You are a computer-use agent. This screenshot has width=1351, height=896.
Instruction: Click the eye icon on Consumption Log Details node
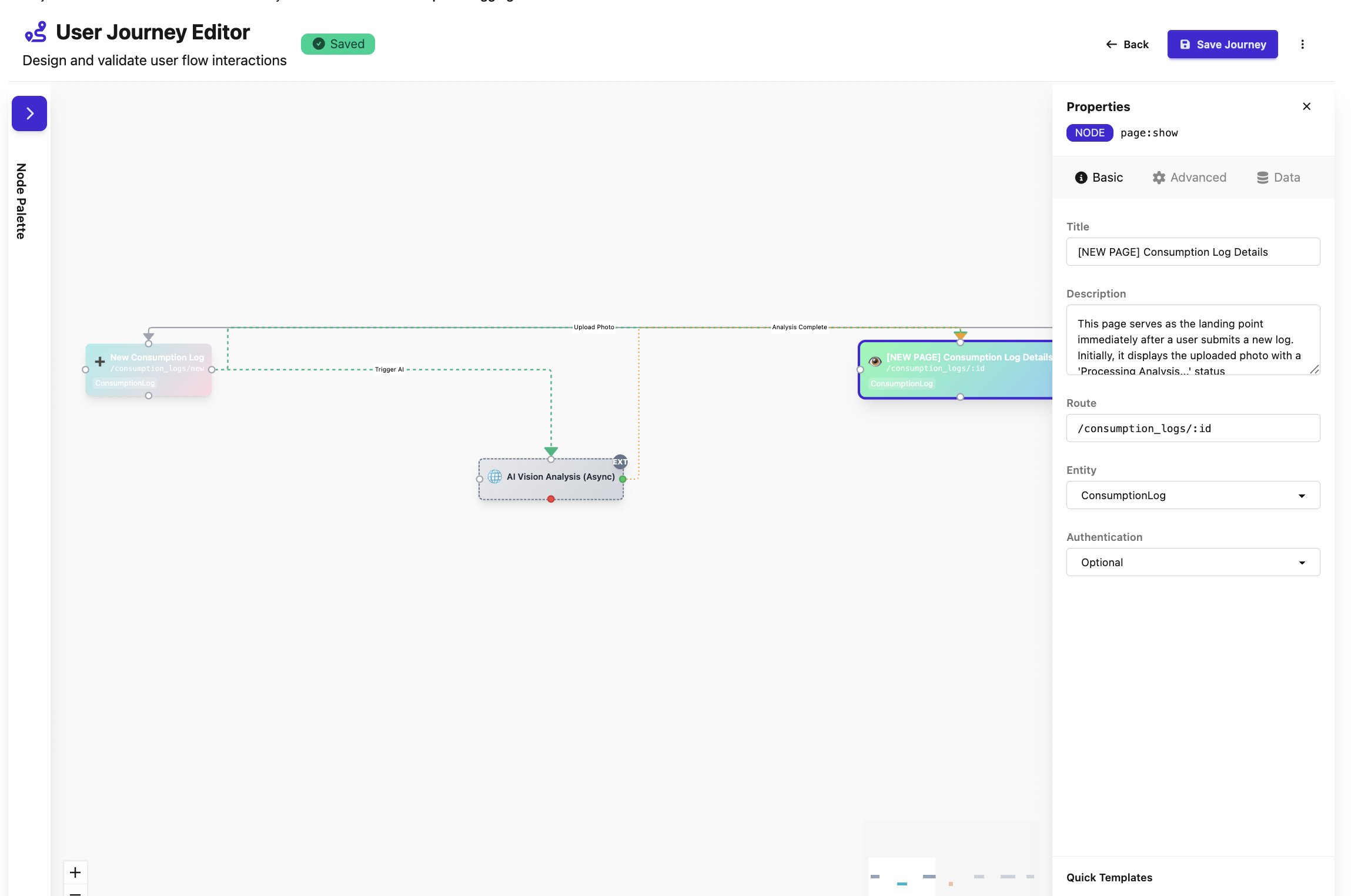pyautogui.click(x=874, y=362)
